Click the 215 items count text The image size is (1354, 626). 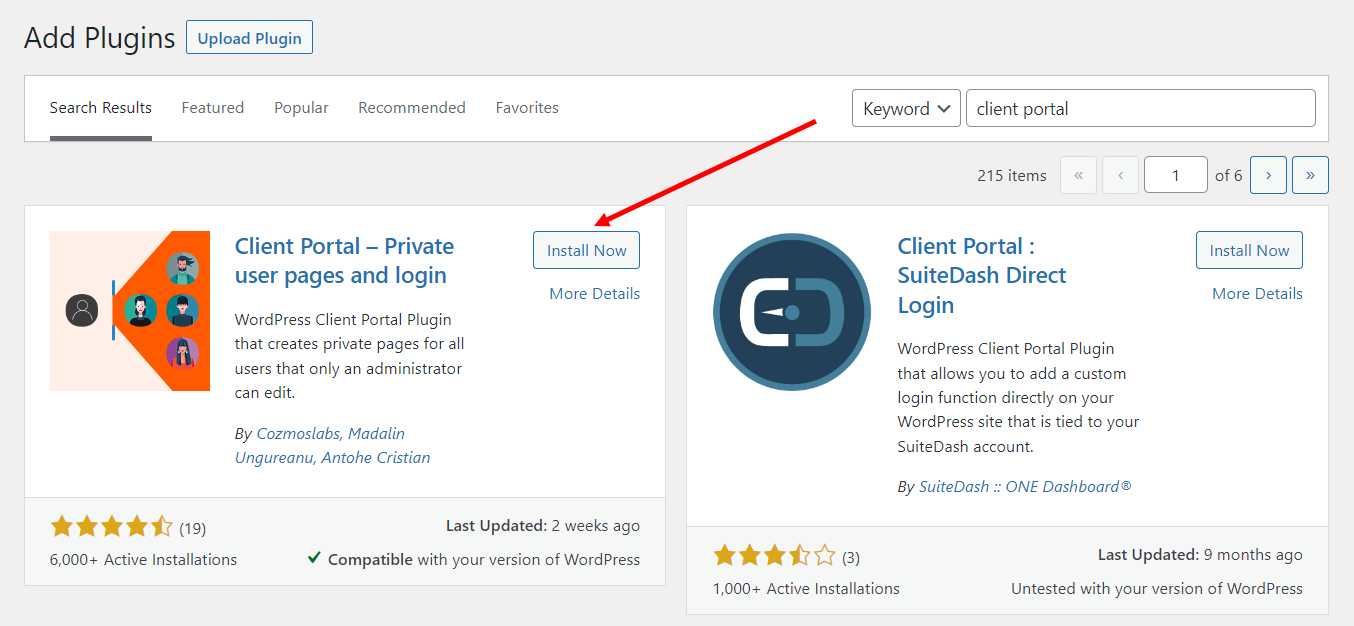tap(1012, 175)
